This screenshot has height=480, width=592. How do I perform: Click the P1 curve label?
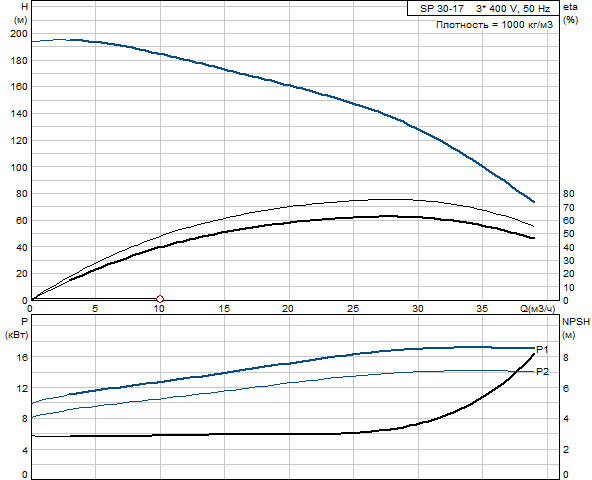[542, 350]
